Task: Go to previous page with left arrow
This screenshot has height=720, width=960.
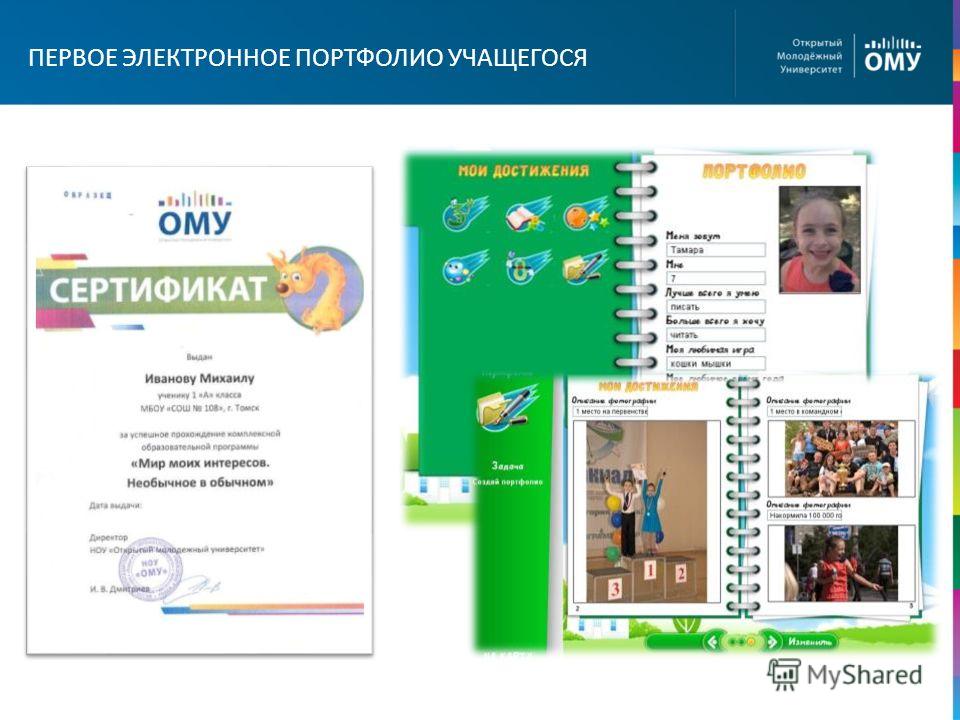Action: (x=711, y=642)
